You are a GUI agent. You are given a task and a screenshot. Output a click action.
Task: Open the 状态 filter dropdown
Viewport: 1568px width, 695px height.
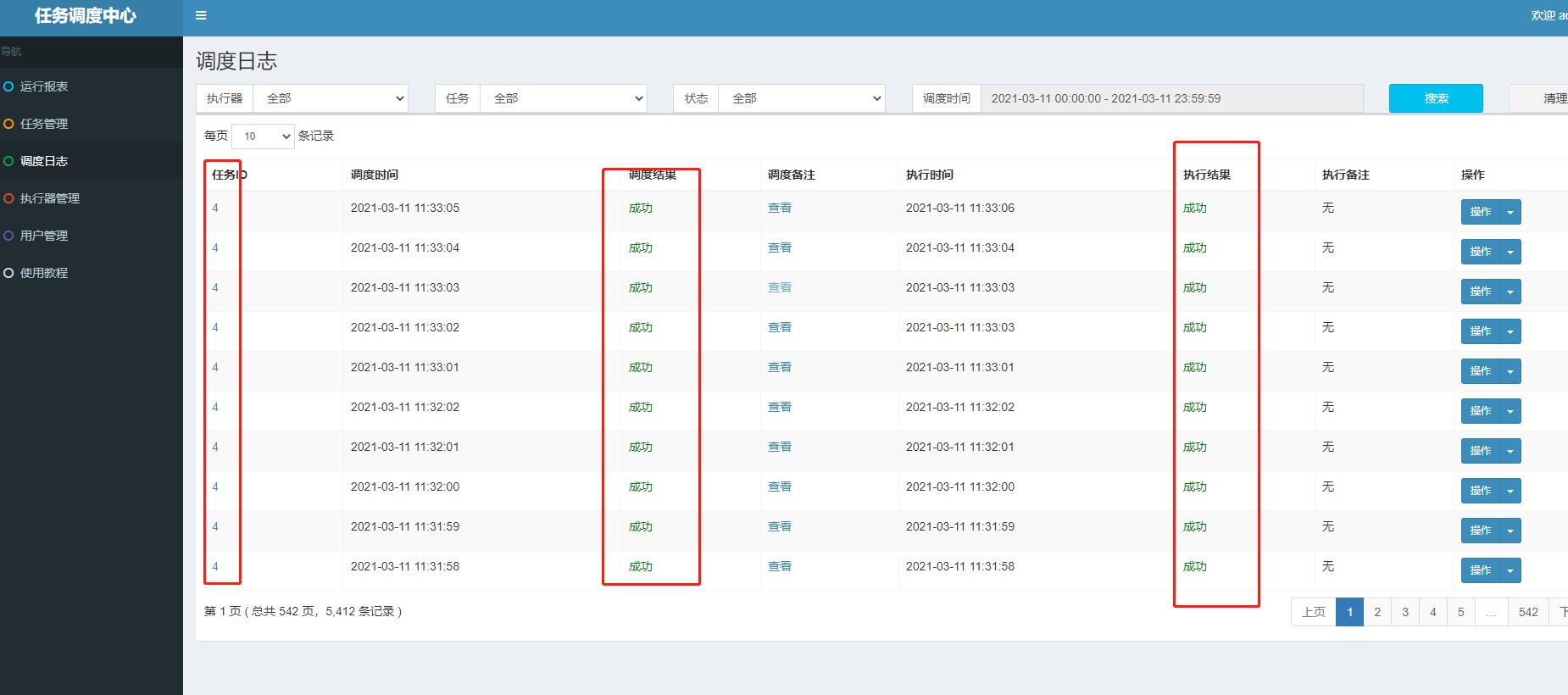coord(802,98)
